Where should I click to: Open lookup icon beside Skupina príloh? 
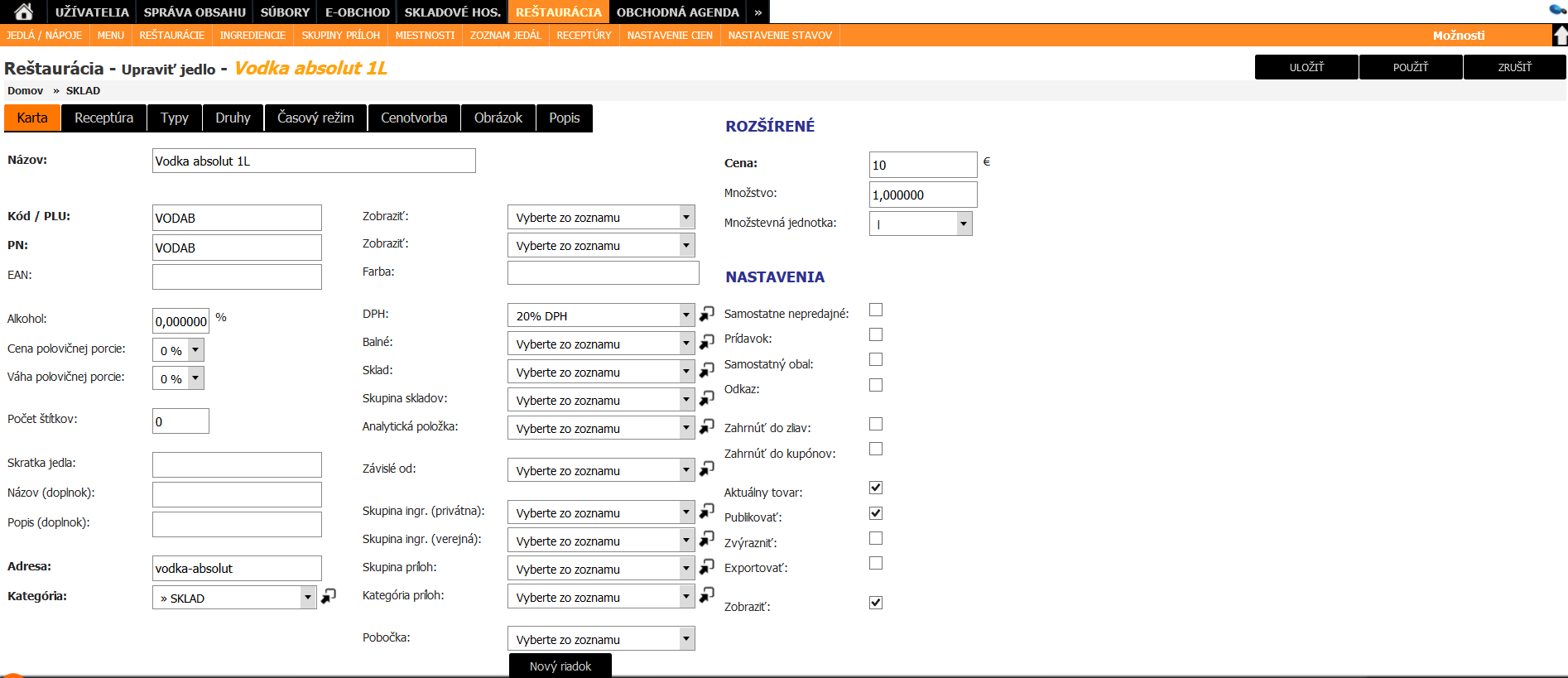point(706,567)
